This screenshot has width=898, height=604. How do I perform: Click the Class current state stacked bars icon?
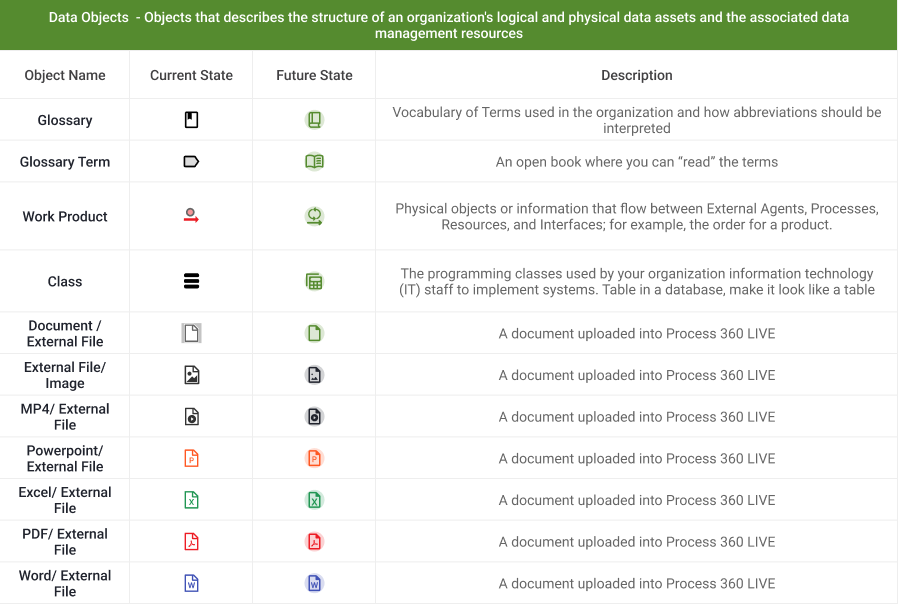[x=191, y=281]
